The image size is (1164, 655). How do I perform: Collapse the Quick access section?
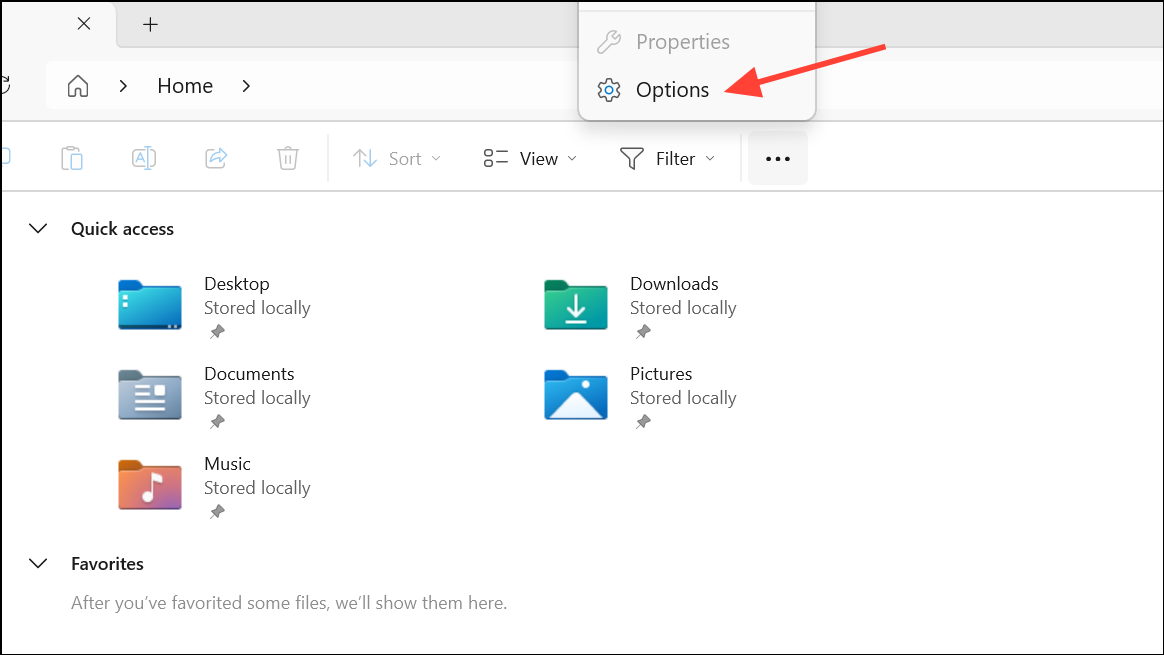[x=38, y=228]
